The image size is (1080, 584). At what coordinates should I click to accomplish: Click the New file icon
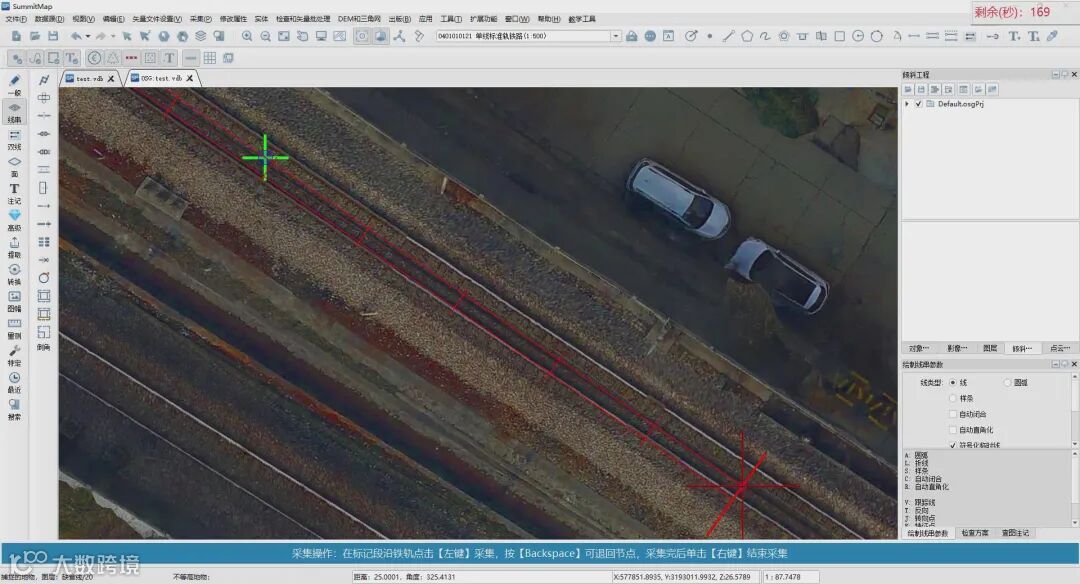click(16, 36)
